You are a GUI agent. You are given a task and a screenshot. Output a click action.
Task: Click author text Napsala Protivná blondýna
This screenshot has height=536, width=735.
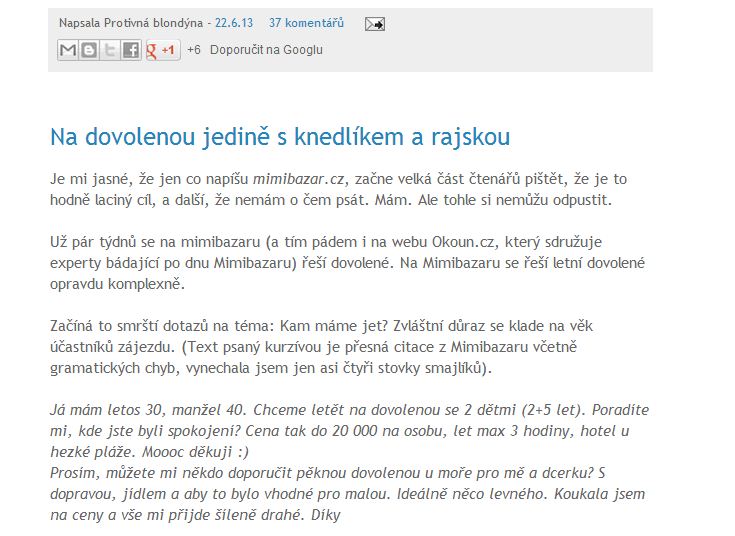(x=131, y=23)
